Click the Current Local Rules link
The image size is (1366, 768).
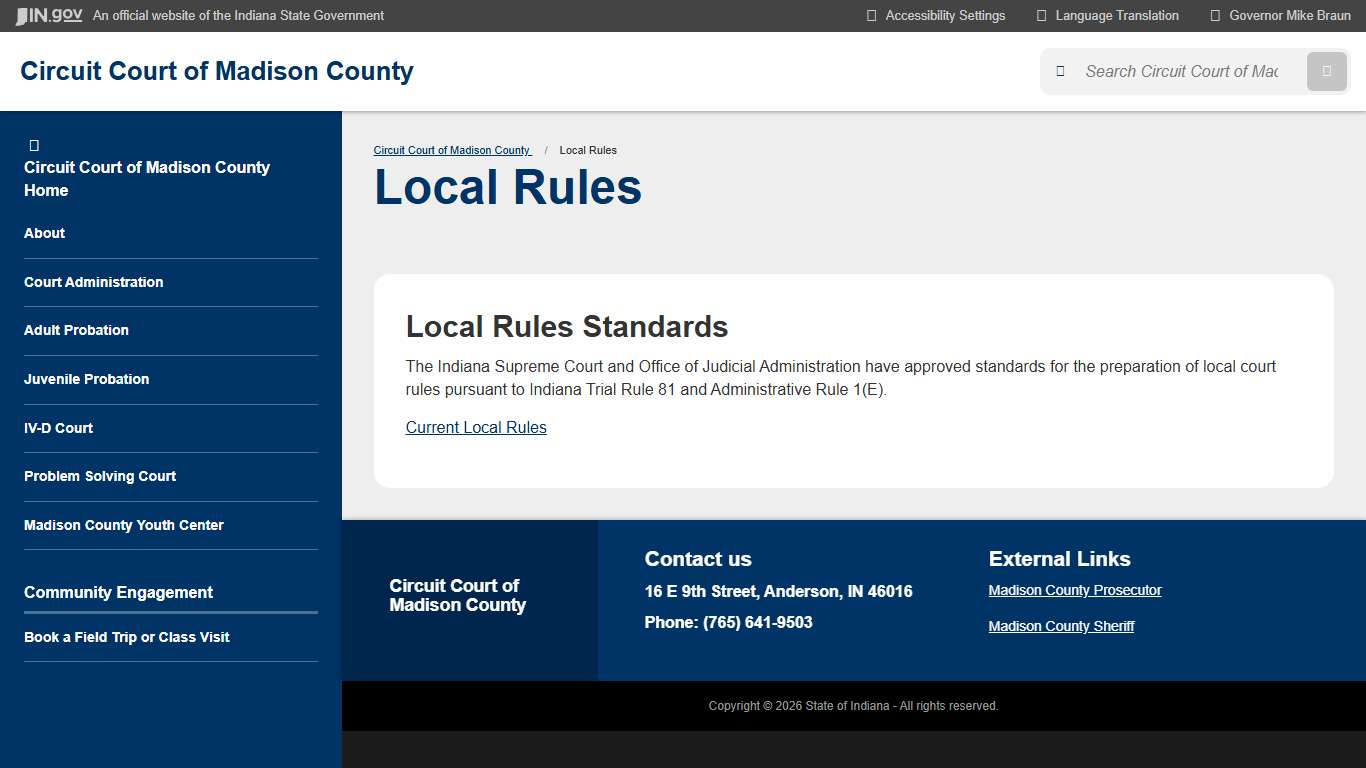point(476,427)
